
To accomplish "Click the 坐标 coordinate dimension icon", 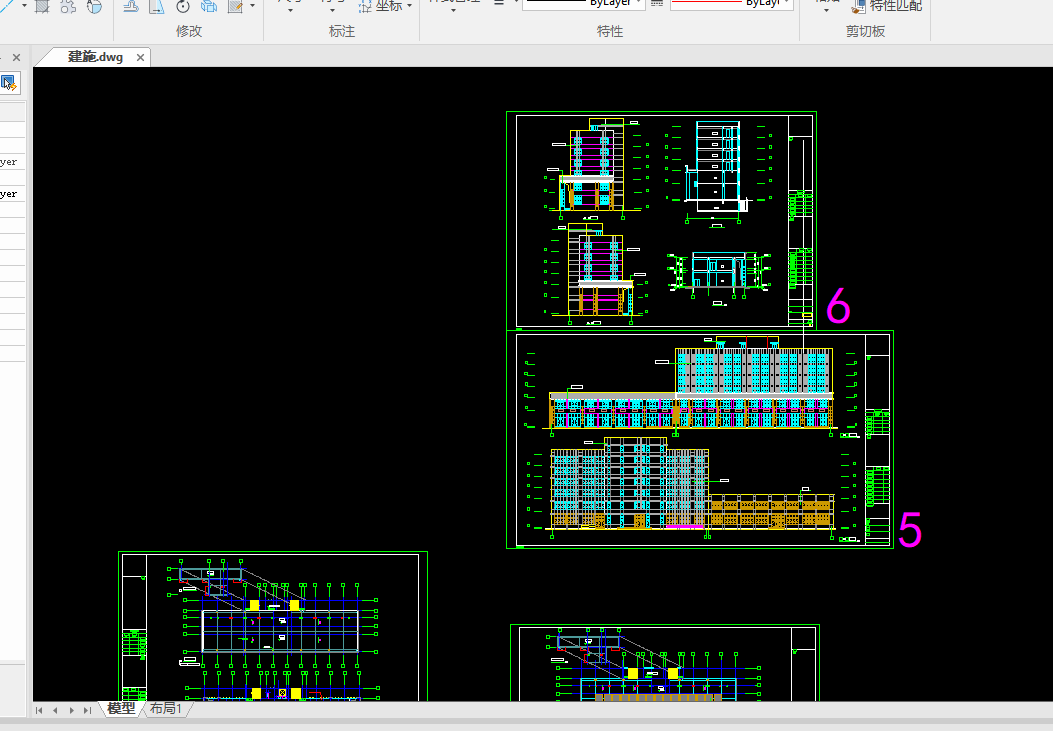I will click(365, 6).
